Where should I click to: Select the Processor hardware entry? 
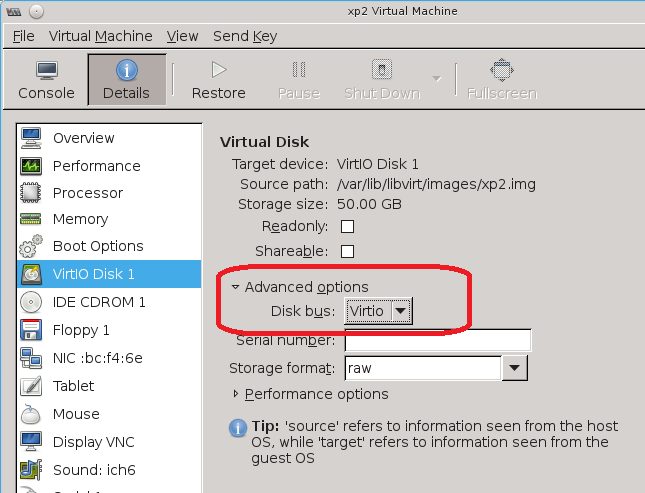point(87,193)
